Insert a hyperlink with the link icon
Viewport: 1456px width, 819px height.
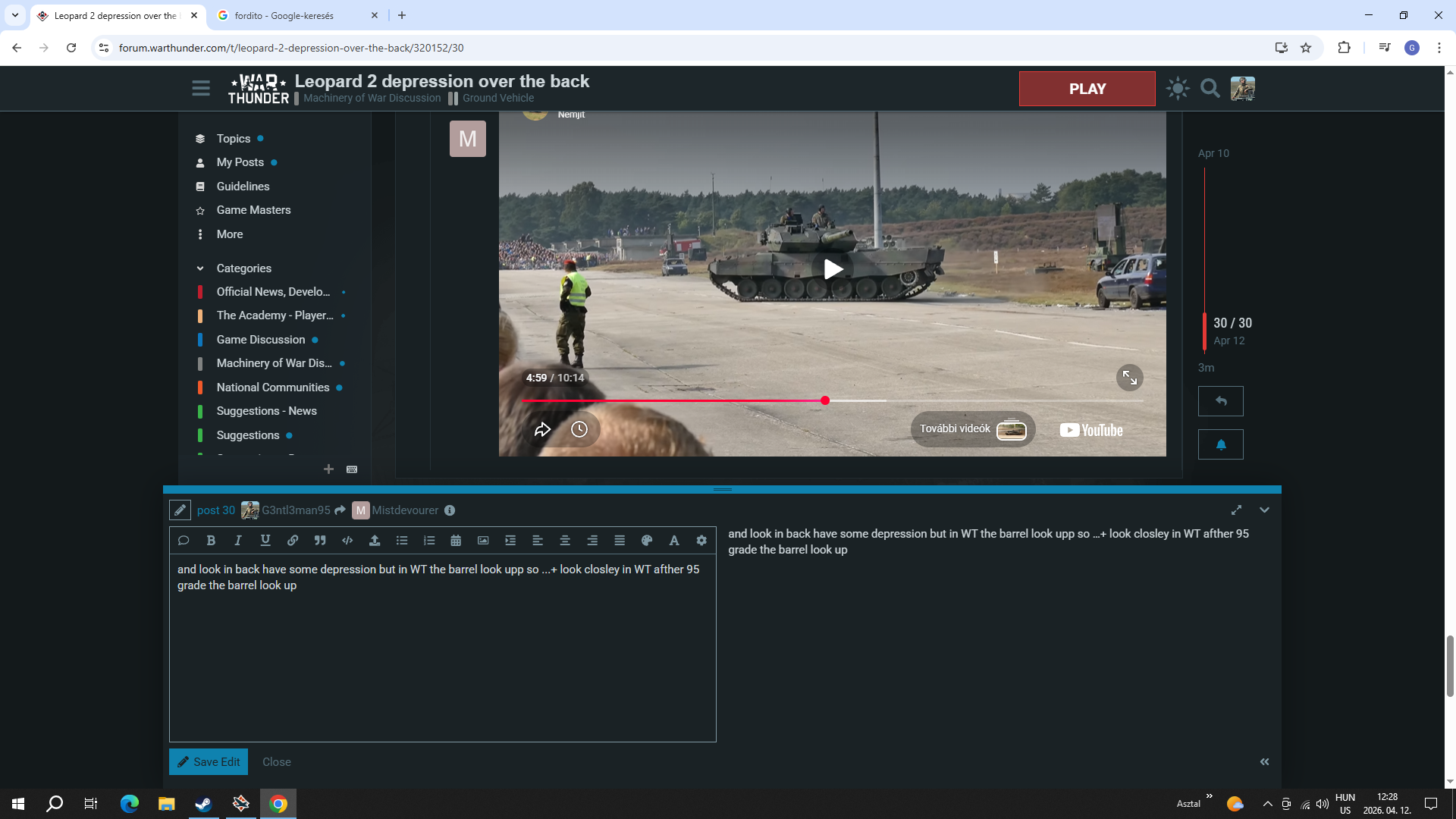(x=293, y=541)
